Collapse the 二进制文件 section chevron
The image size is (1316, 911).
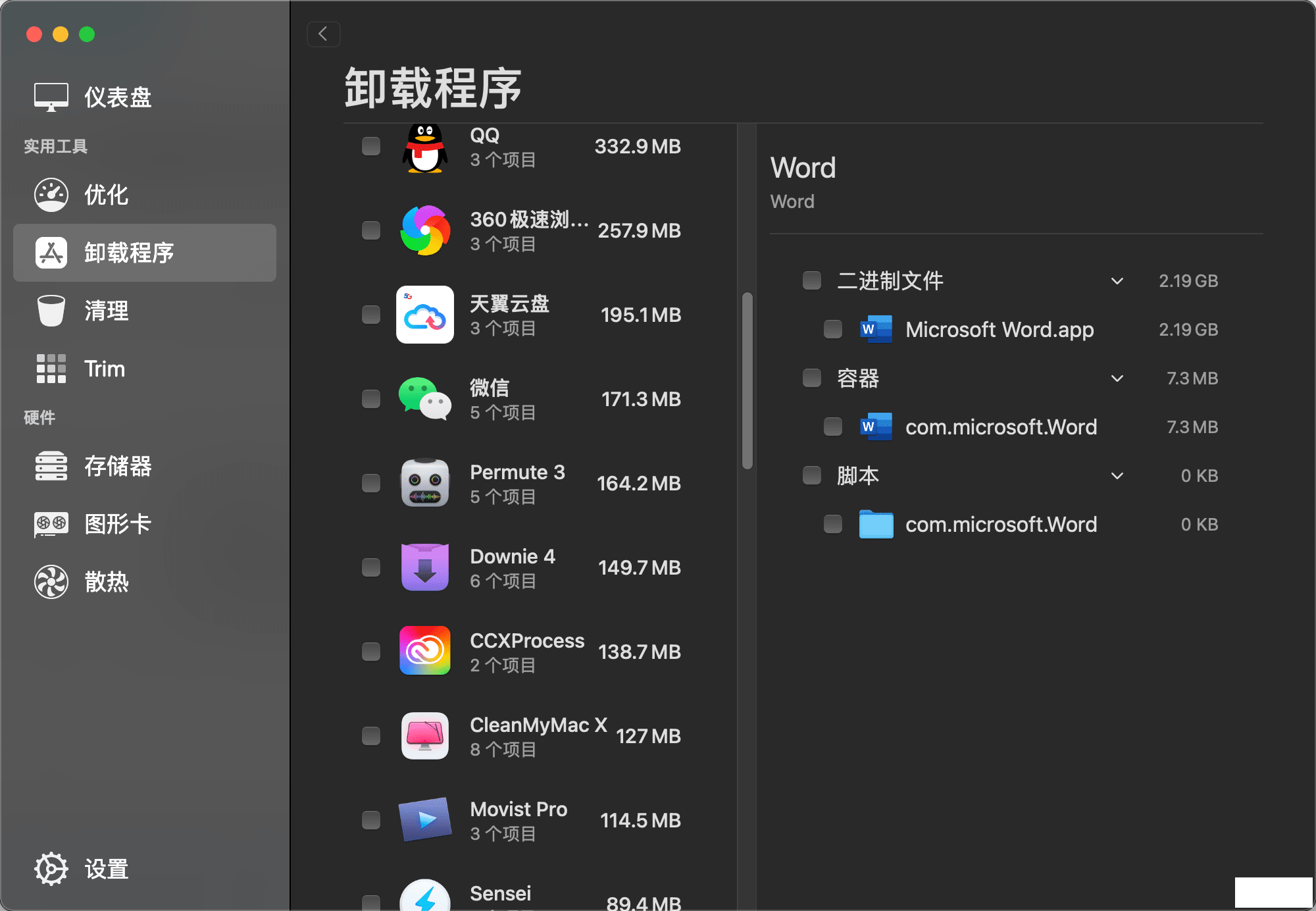pyautogui.click(x=1117, y=281)
